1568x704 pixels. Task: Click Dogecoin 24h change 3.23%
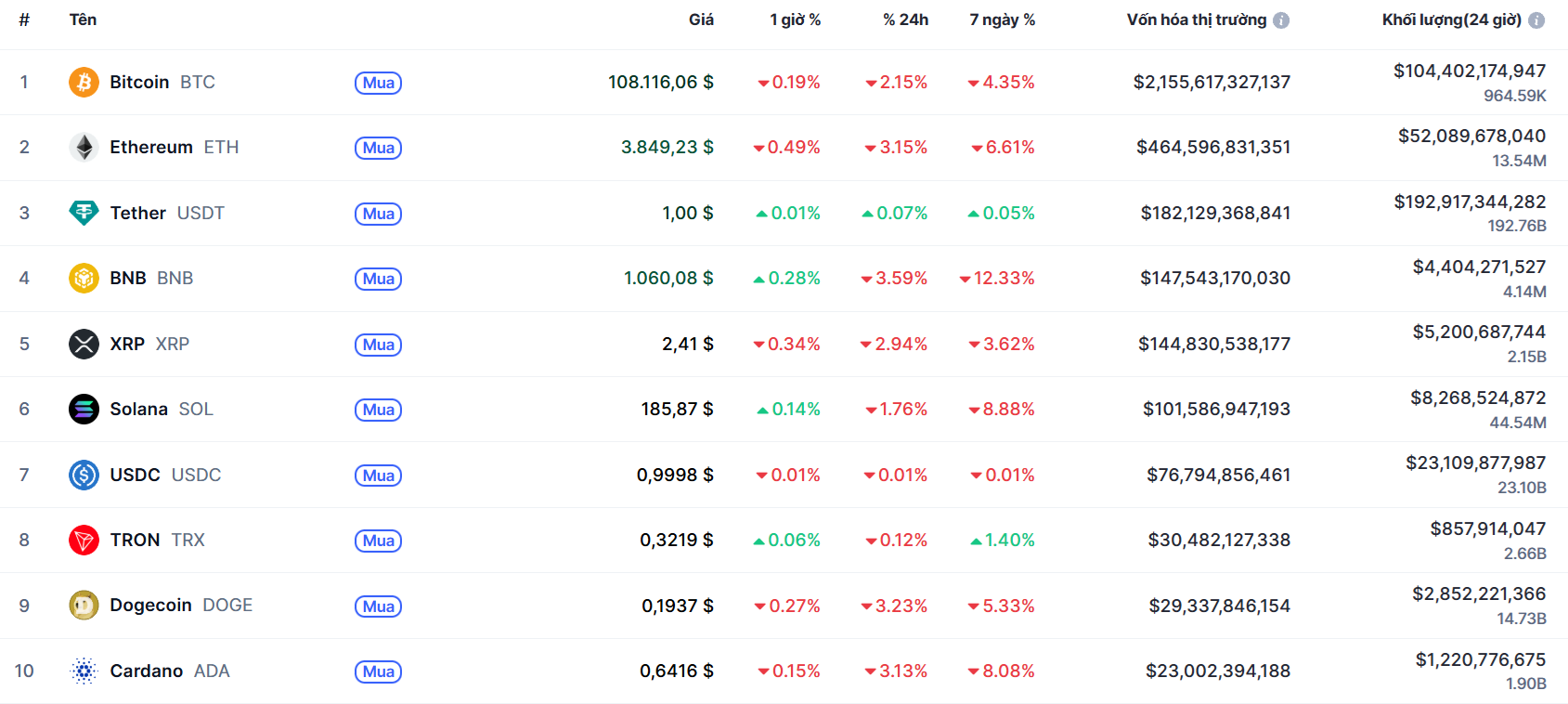(894, 606)
